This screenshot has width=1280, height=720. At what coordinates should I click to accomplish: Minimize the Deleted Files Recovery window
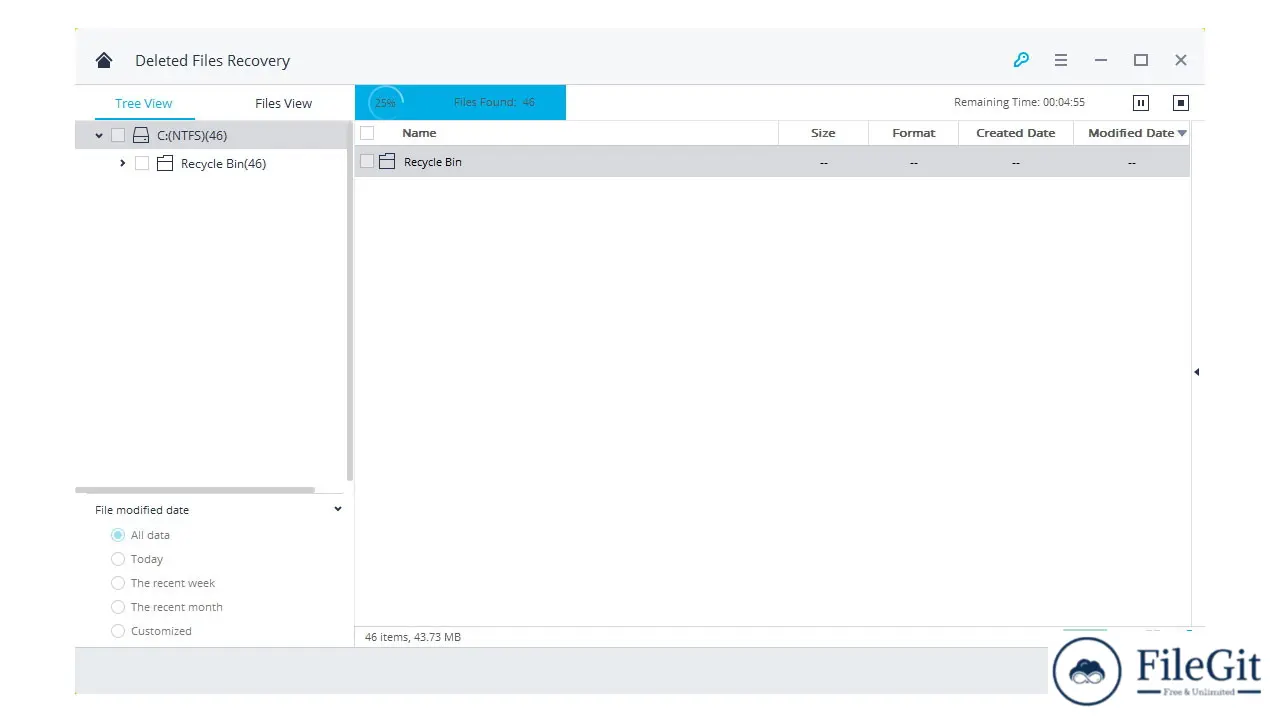click(x=1101, y=60)
